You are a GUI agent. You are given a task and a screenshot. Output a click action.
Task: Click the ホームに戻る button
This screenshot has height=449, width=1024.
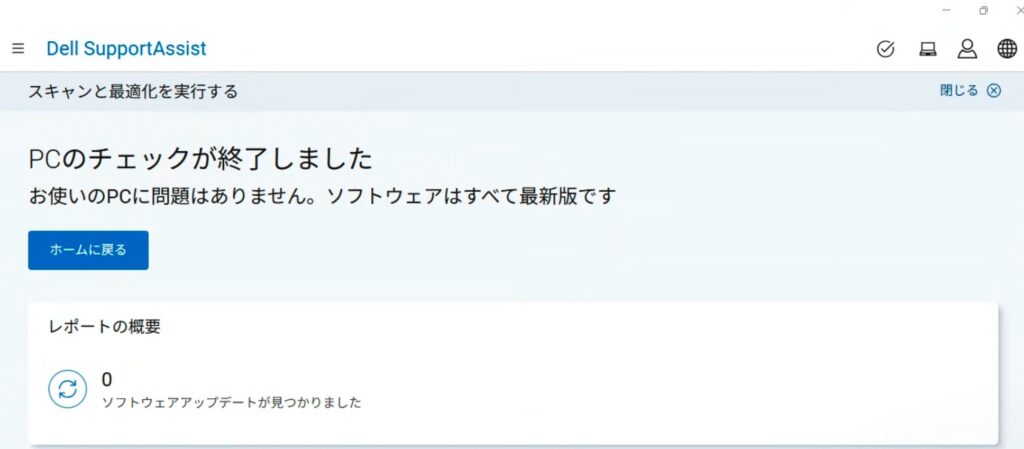pyautogui.click(x=88, y=250)
